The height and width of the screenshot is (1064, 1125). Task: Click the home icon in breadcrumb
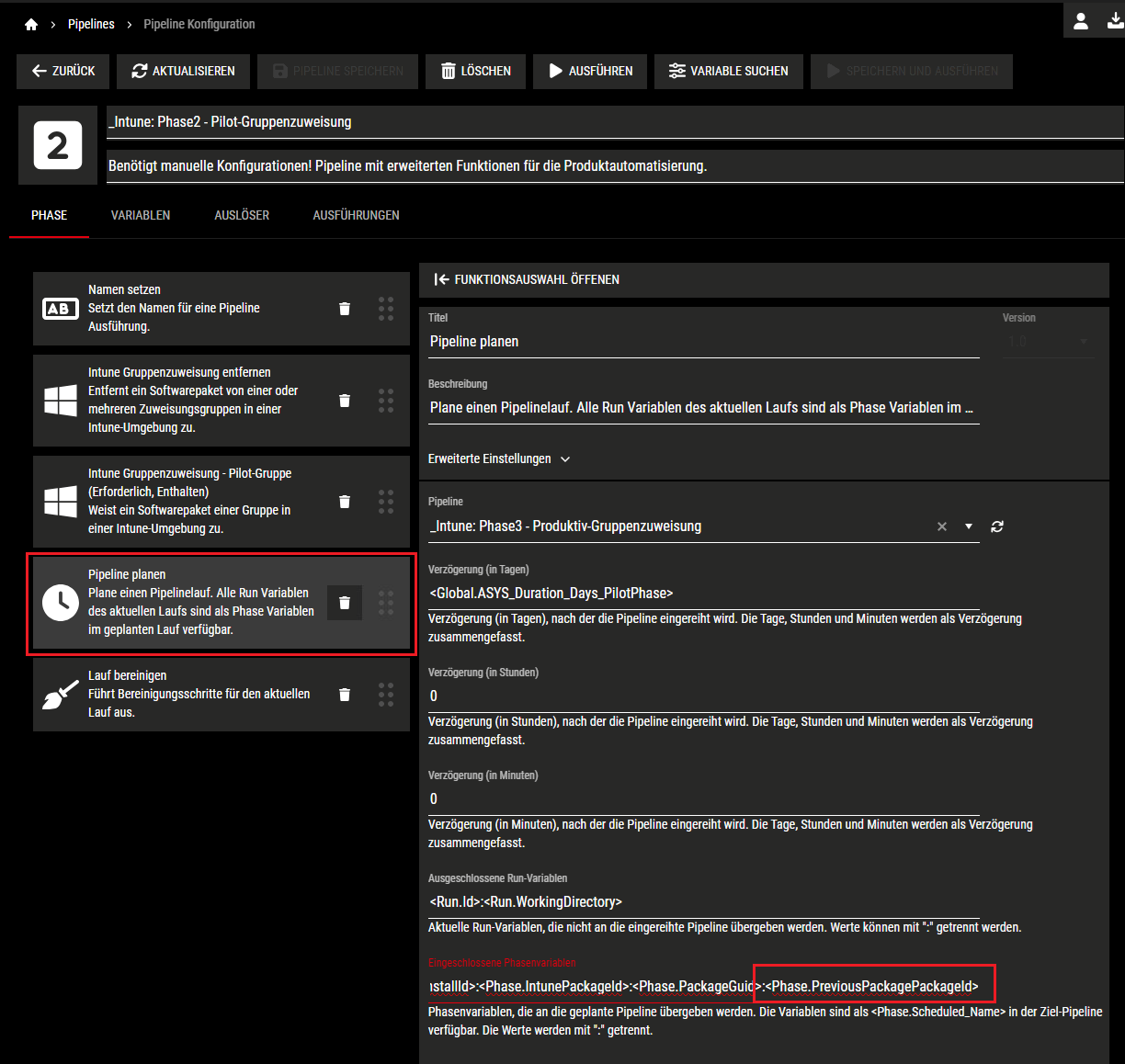31,25
